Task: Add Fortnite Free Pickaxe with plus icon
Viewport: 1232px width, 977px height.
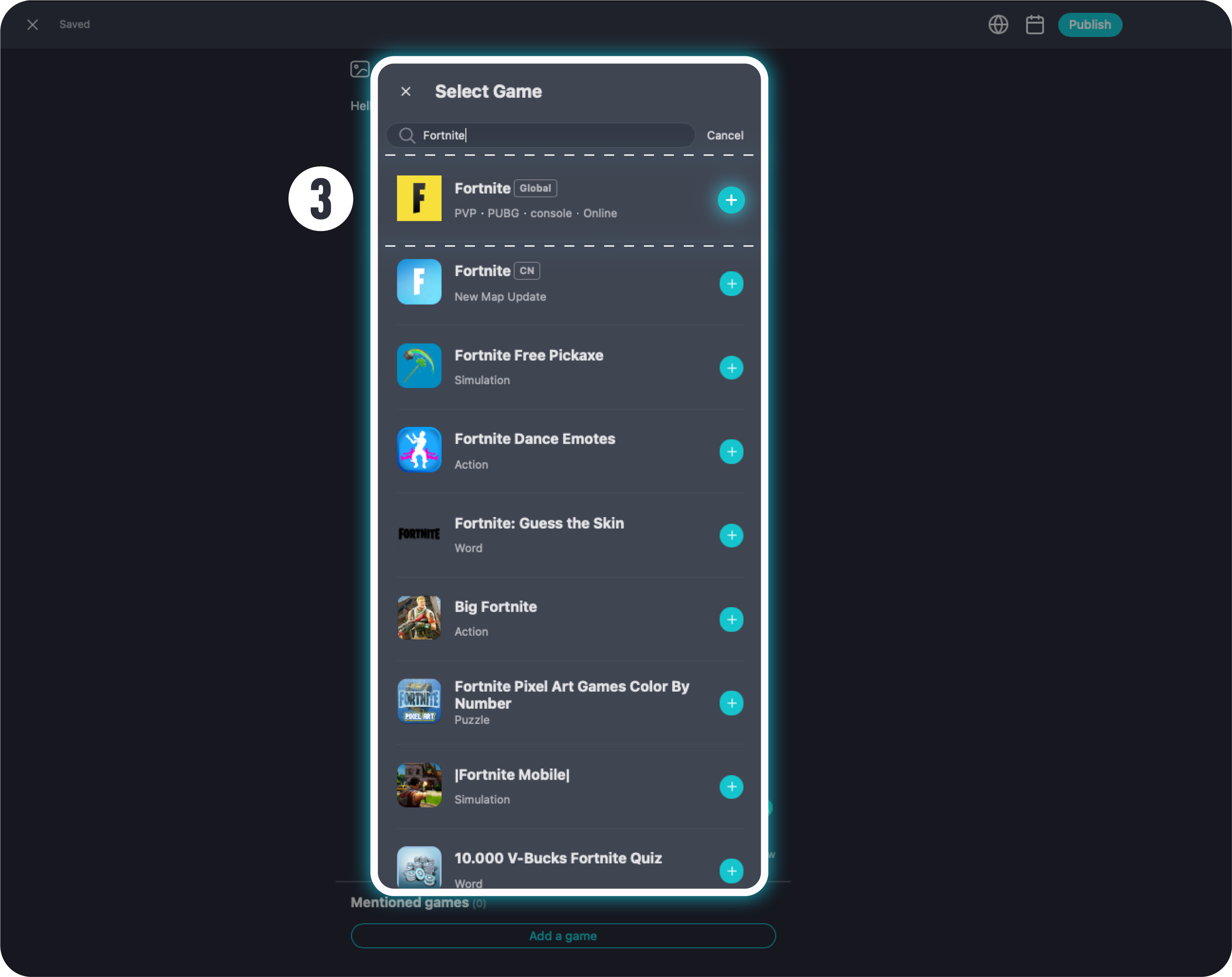Action: click(731, 368)
